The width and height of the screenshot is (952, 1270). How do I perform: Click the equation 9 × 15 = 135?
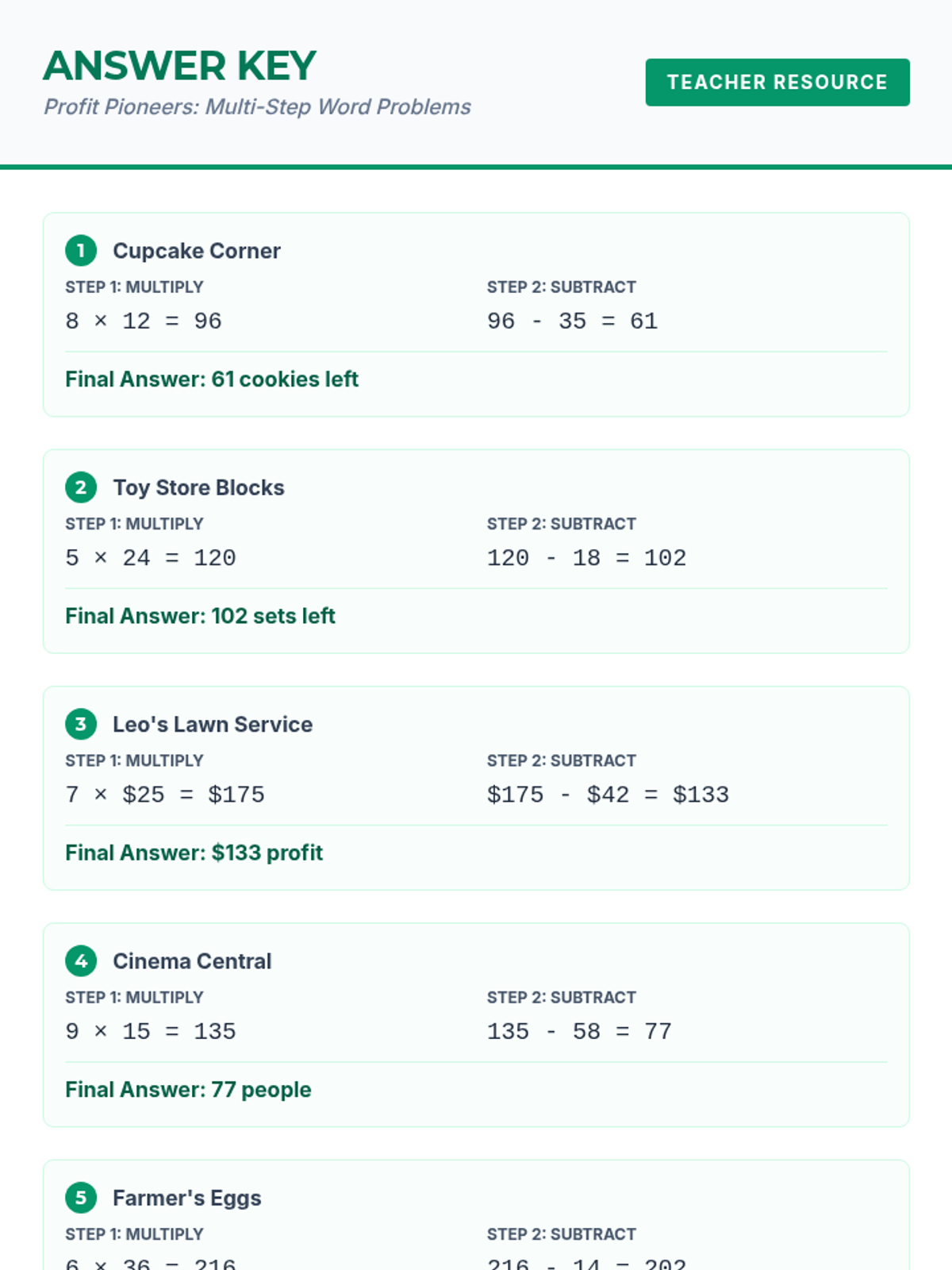pyautogui.click(x=151, y=1031)
